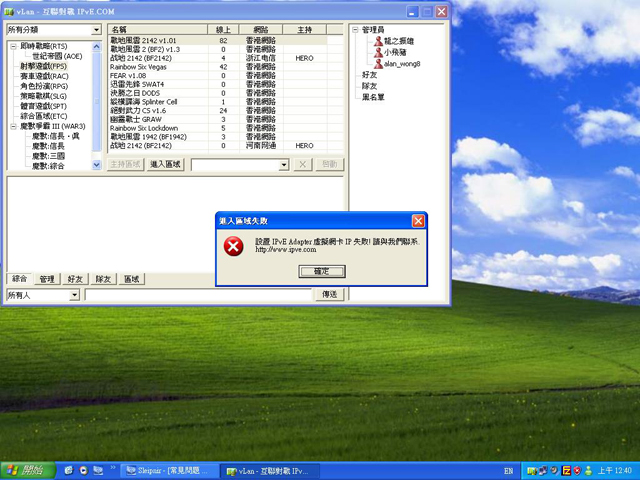This screenshot has width=640, height=480.
Task: Select 射擊遊戲(FPS) category
Action: tap(43, 66)
